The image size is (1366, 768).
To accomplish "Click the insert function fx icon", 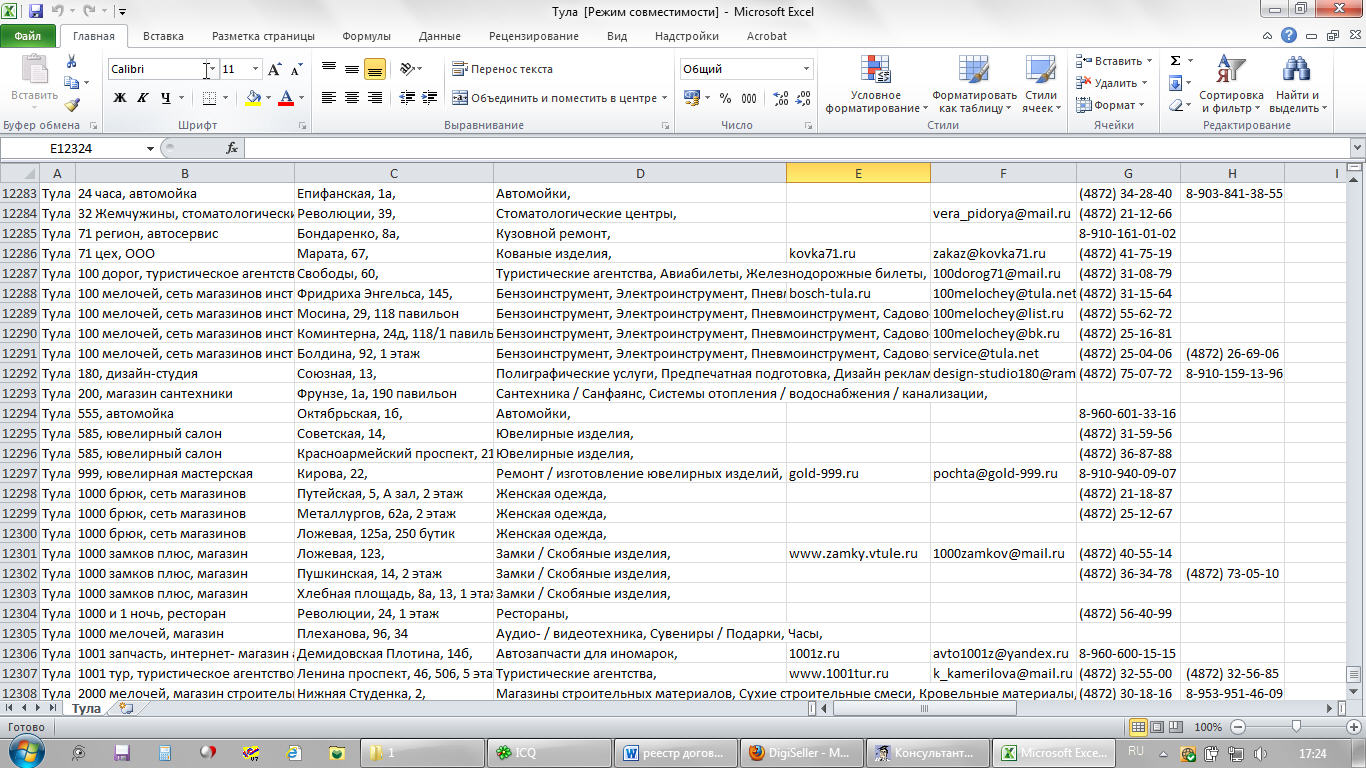I will (232, 148).
